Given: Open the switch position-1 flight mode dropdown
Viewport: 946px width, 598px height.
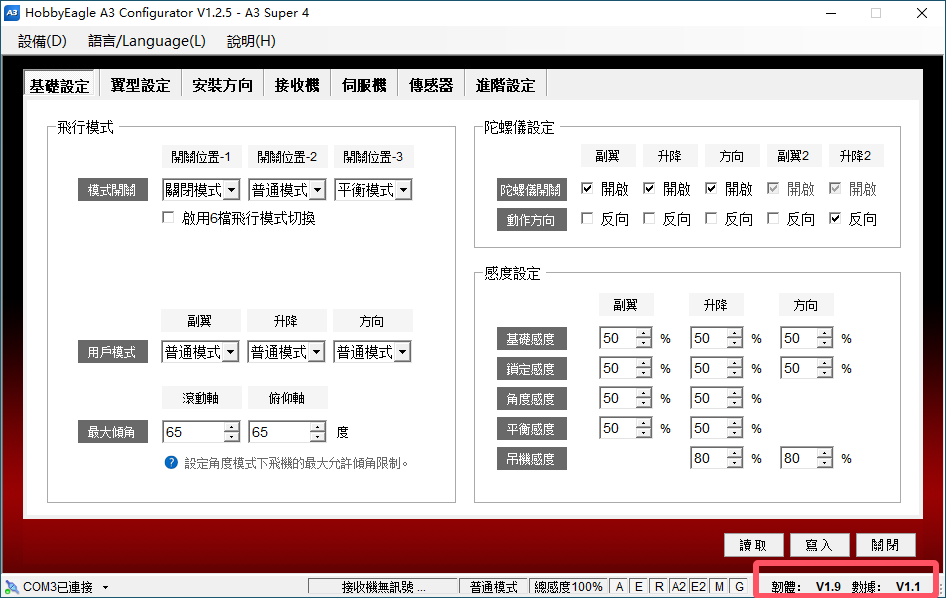Looking at the screenshot, I should 232,190.
